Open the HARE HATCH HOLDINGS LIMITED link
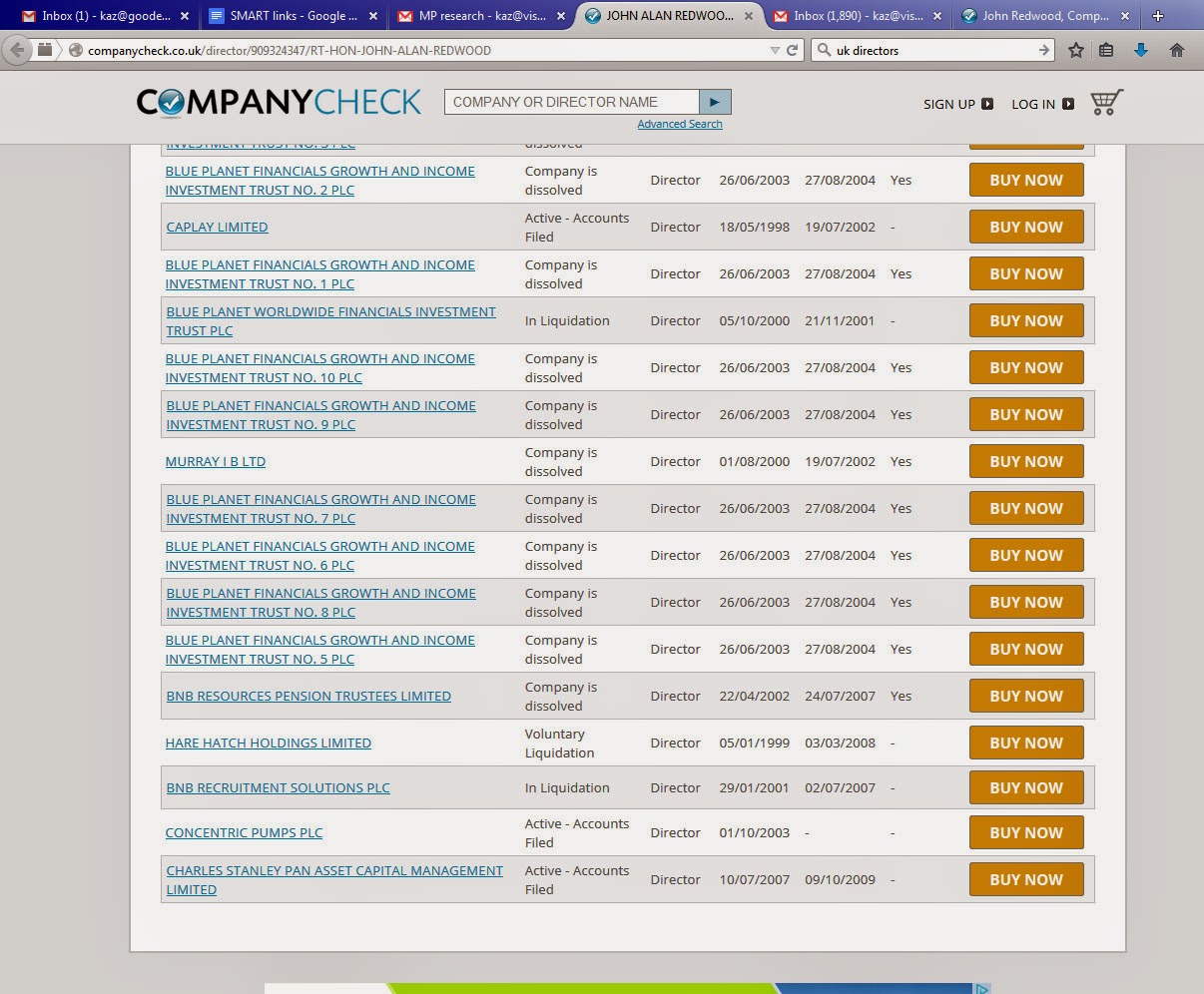 tap(269, 743)
